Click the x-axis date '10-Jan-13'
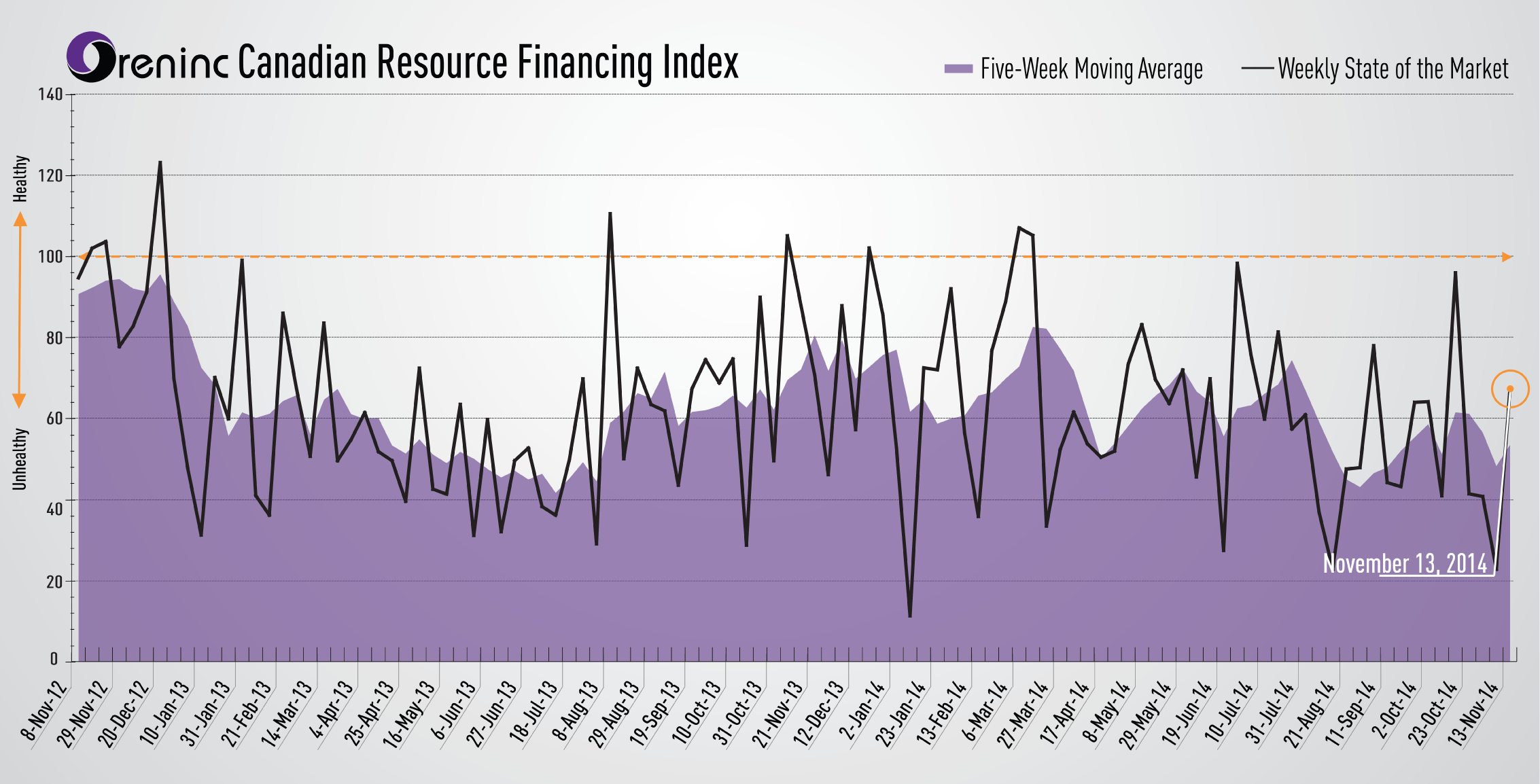 165,713
